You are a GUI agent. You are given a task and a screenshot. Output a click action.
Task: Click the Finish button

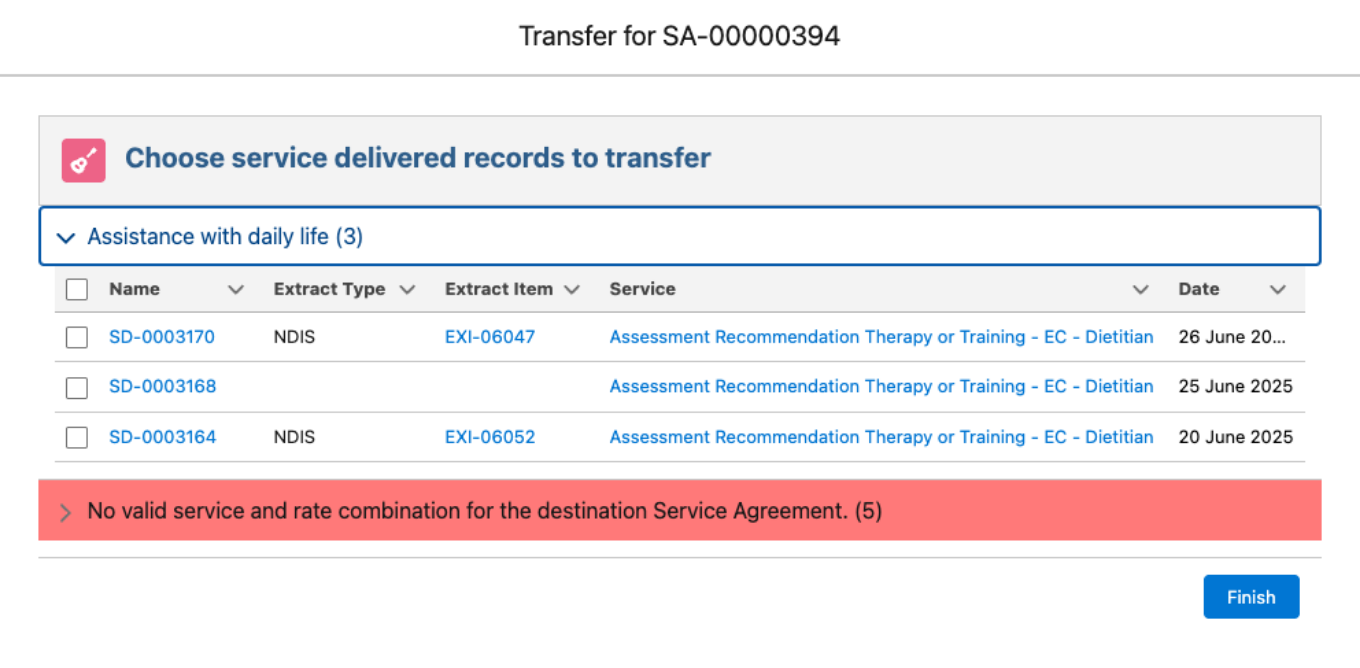pyautogui.click(x=1250, y=596)
